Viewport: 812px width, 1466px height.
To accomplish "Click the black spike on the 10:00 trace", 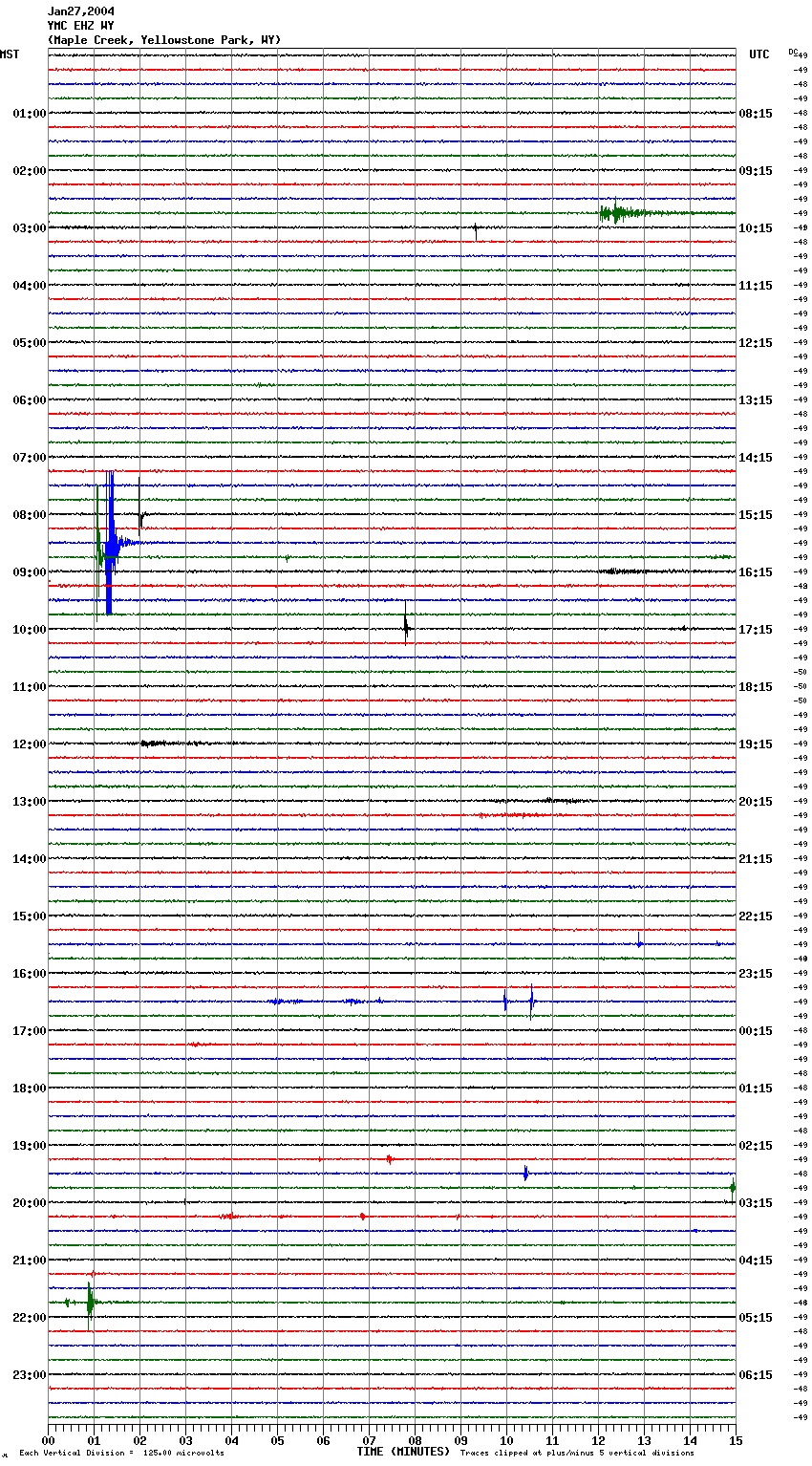I will [x=406, y=625].
